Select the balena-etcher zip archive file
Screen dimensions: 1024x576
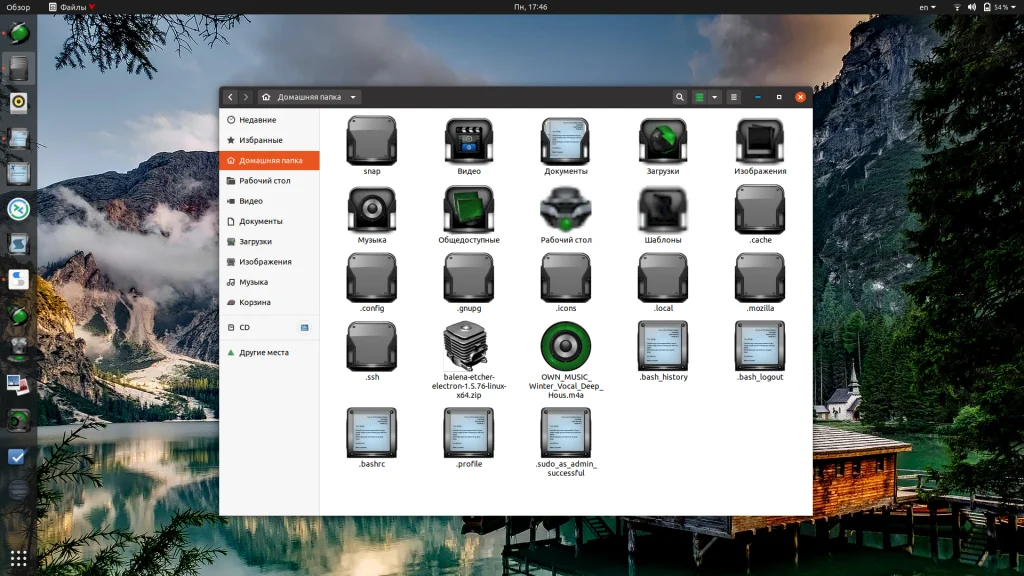[x=469, y=347]
